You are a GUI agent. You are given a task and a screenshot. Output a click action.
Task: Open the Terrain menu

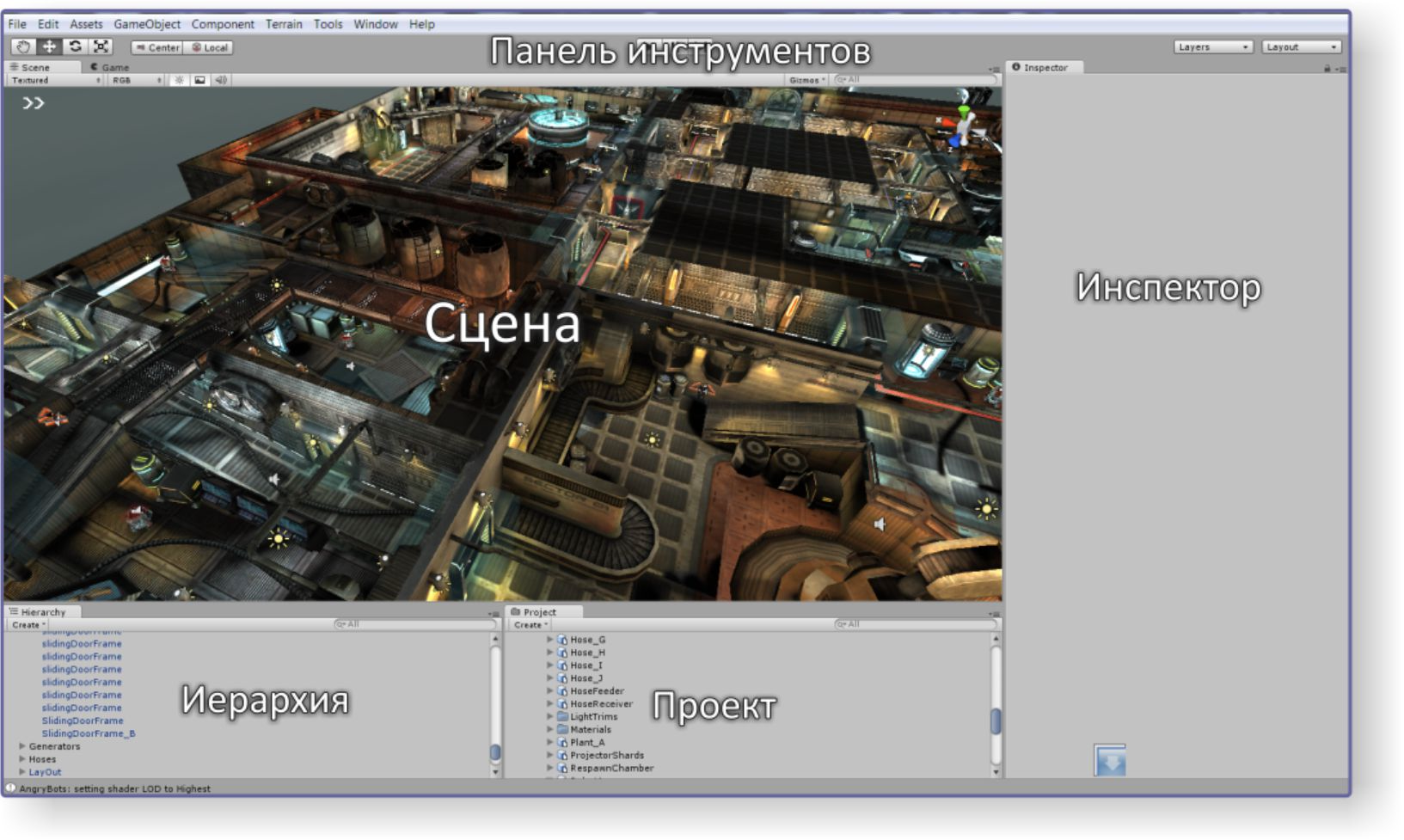coord(284,24)
